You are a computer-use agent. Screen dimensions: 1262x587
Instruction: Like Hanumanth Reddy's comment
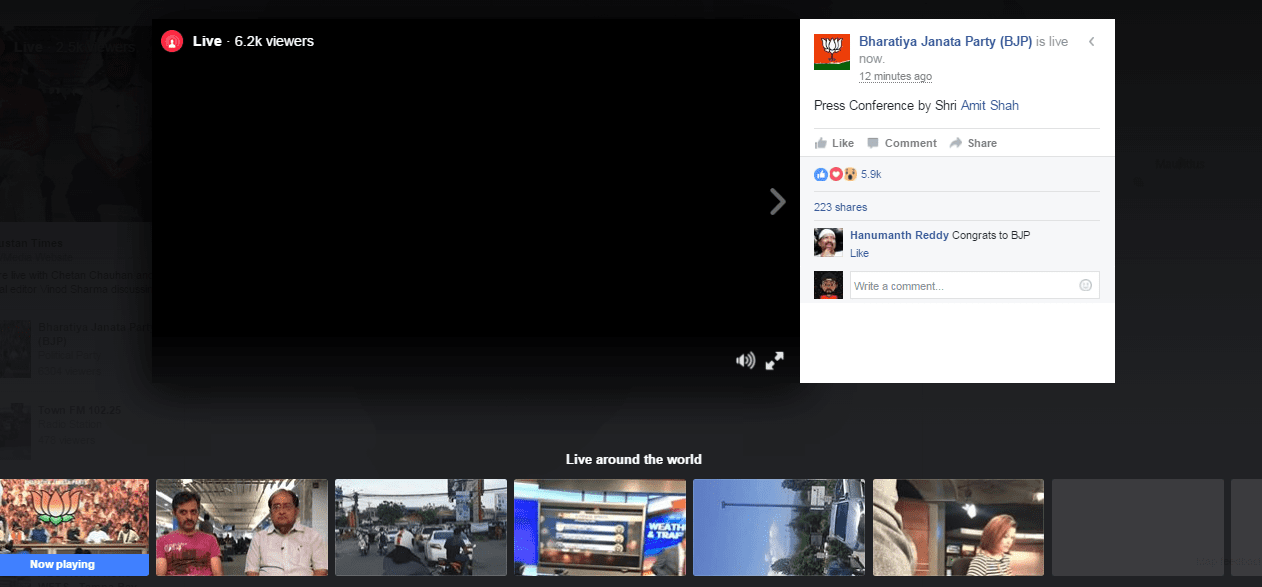[859, 253]
